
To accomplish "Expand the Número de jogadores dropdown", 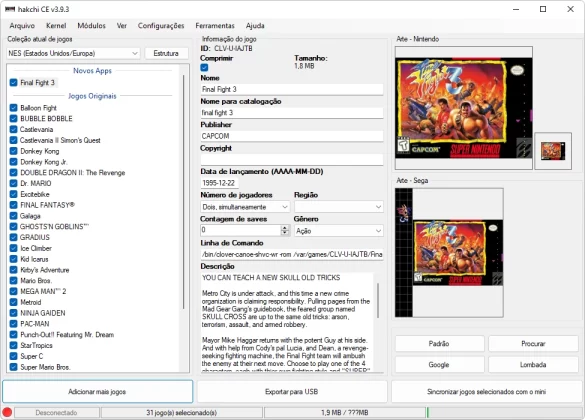I will click(x=245, y=207).
